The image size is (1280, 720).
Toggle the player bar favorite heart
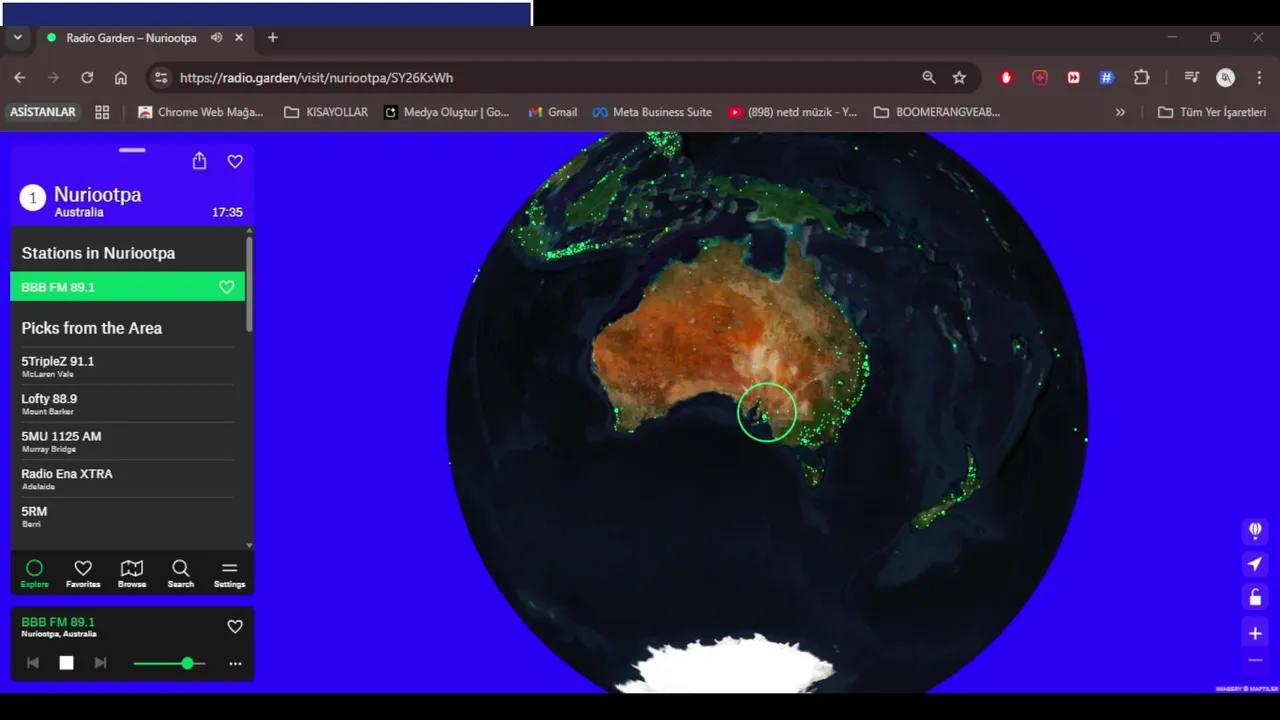[235, 627]
